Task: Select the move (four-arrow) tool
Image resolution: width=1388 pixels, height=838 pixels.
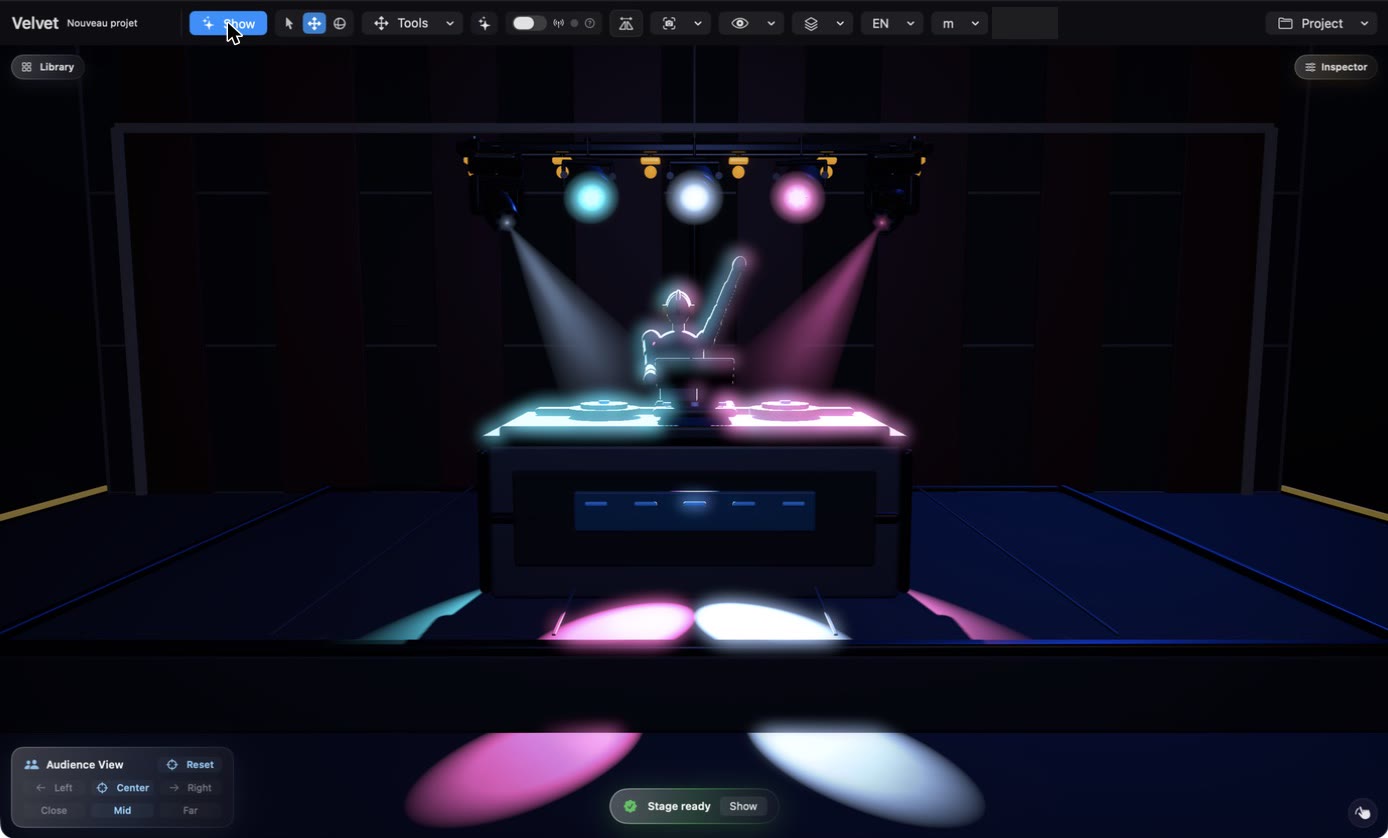Action: 314,23
